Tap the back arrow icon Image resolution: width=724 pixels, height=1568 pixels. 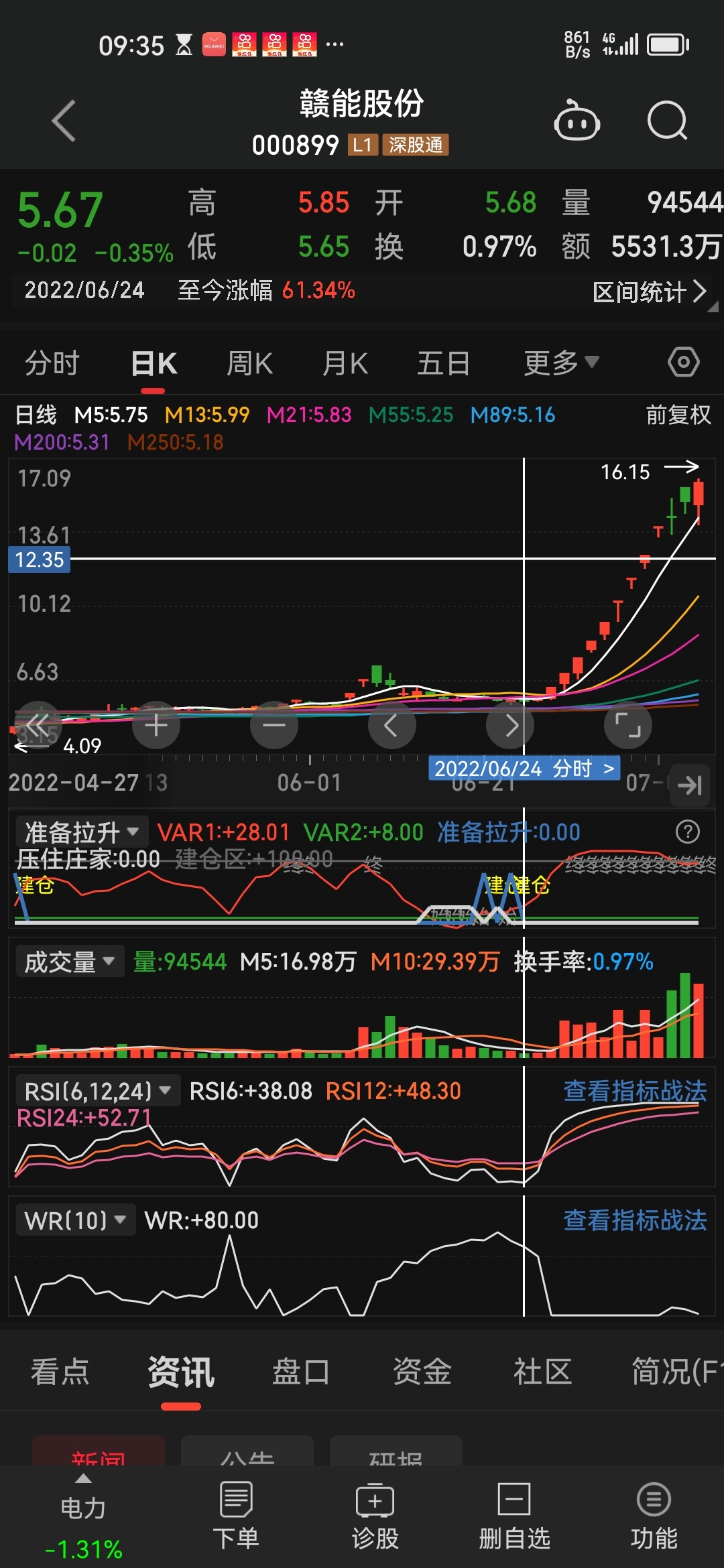pos(64,121)
